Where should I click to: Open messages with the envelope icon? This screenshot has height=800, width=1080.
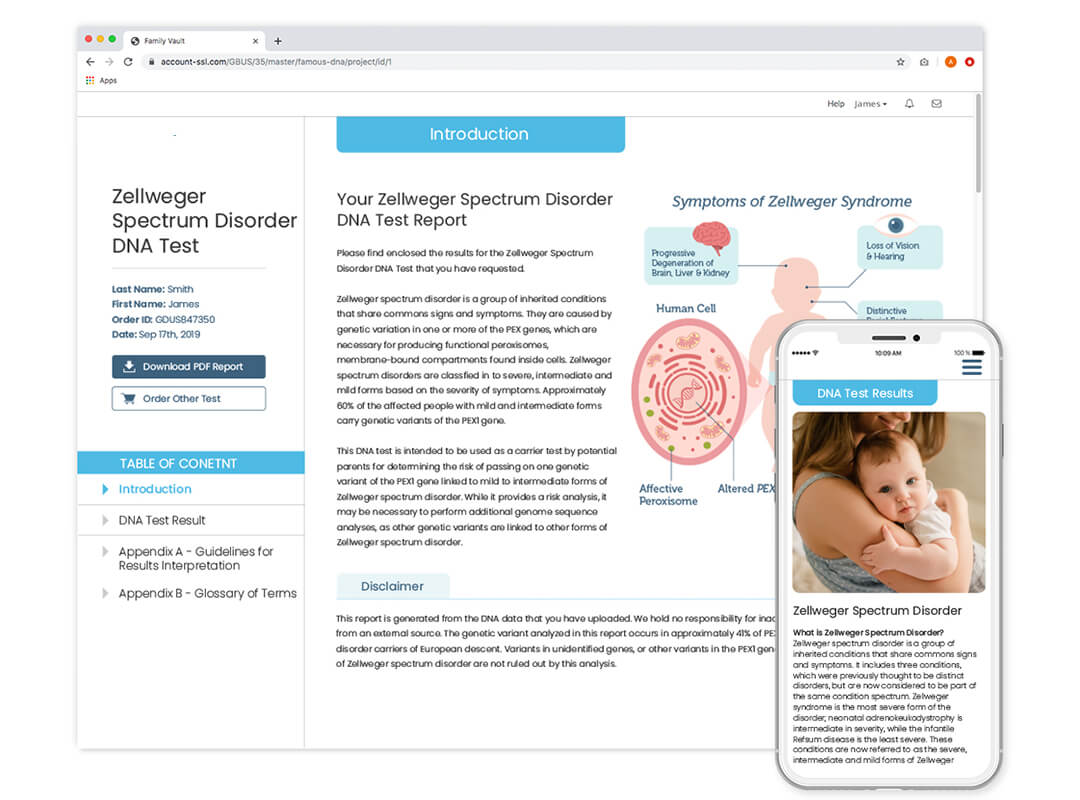tap(937, 103)
